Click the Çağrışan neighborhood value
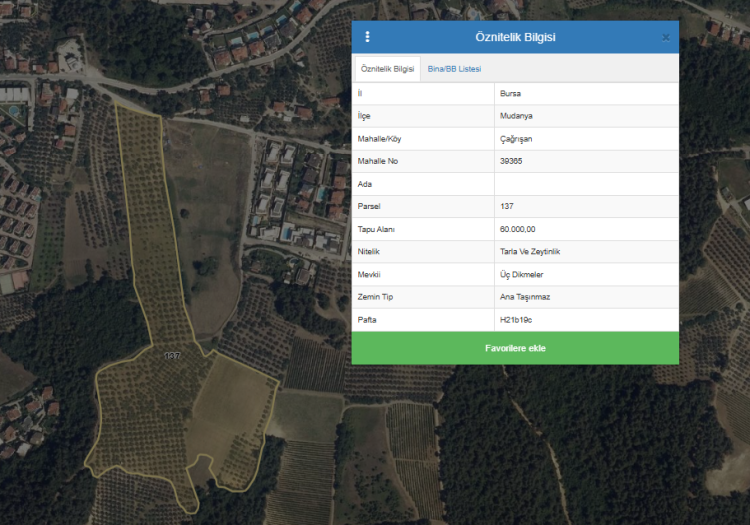 (516, 138)
